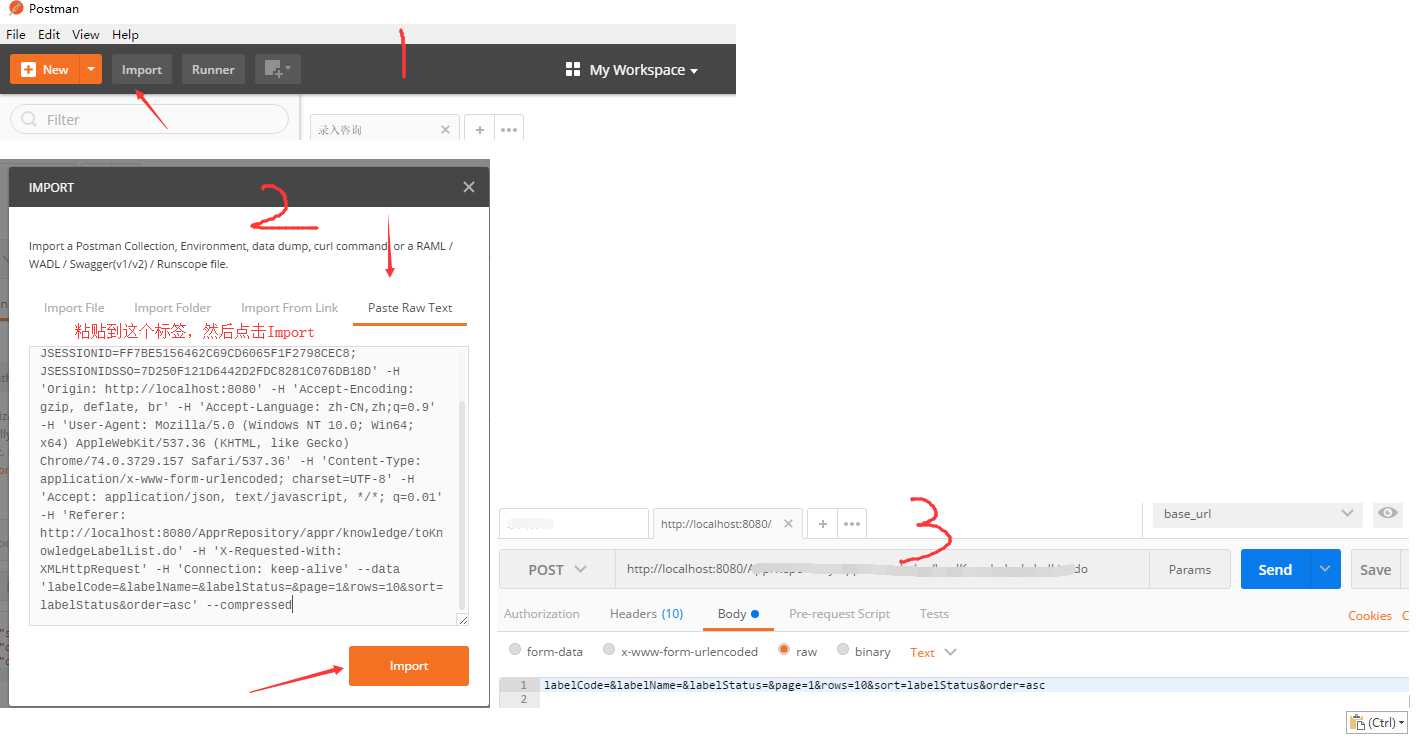Open the Tests tab
The height and width of the screenshot is (738, 1416).
pyautogui.click(x=934, y=614)
